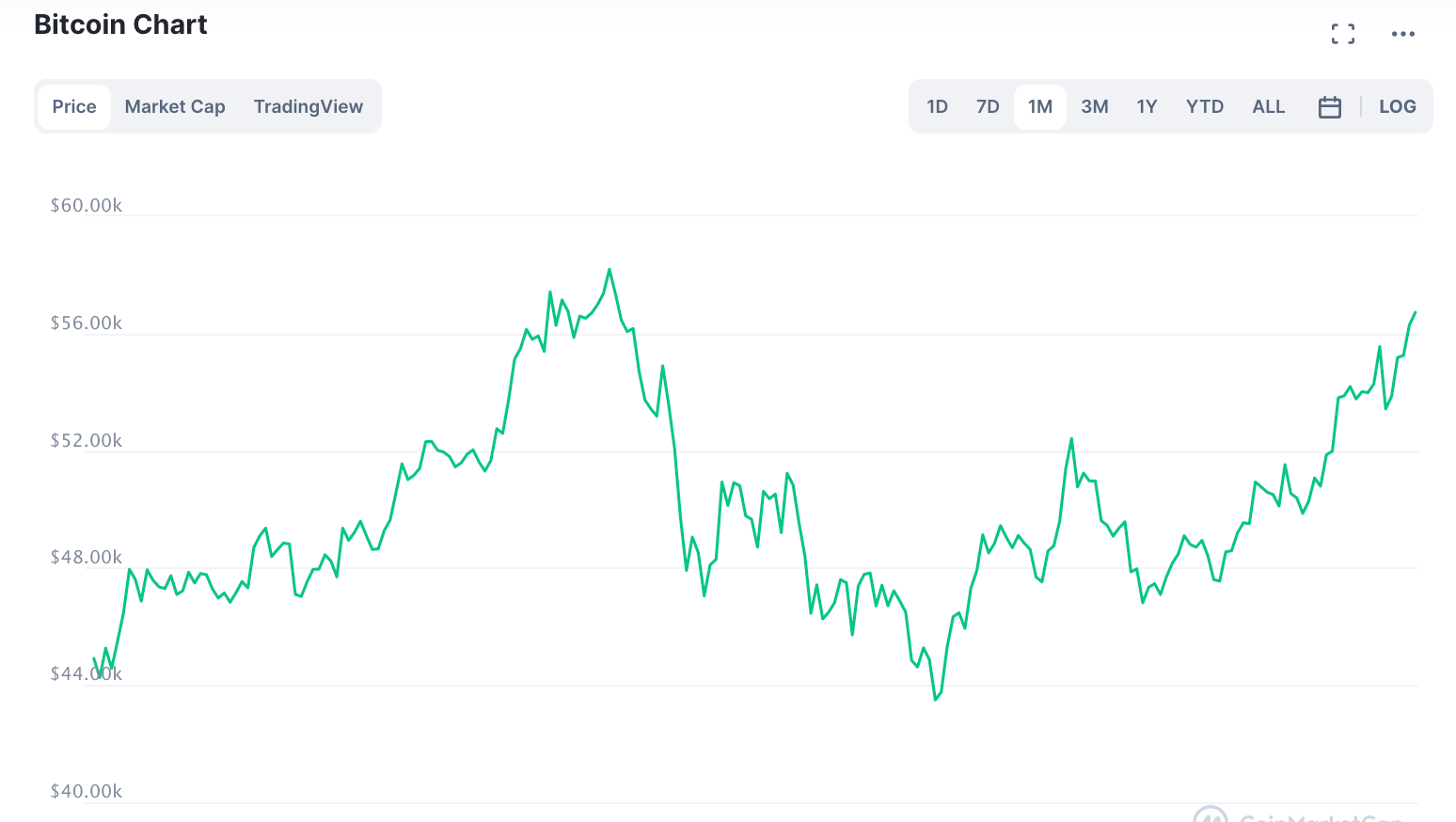Toggle the LOG scale on the chart
Image resolution: width=1456 pixels, height=822 pixels.
click(x=1397, y=107)
